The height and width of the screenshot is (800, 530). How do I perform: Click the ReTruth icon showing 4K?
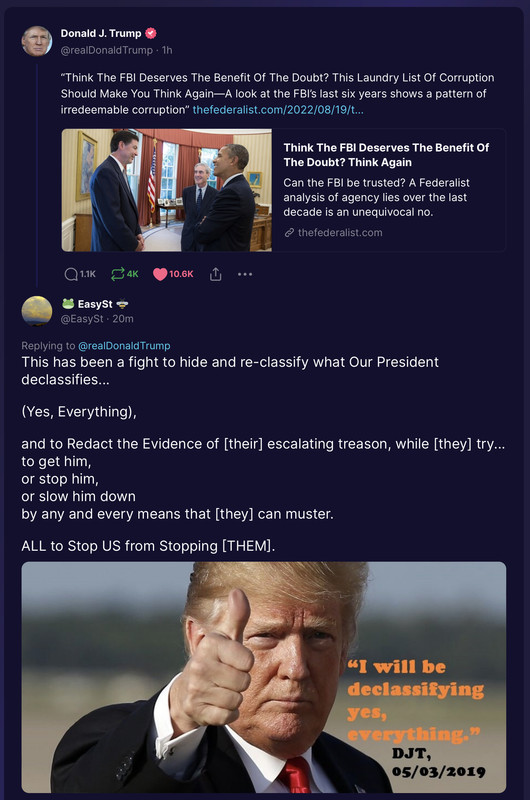(117, 274)
